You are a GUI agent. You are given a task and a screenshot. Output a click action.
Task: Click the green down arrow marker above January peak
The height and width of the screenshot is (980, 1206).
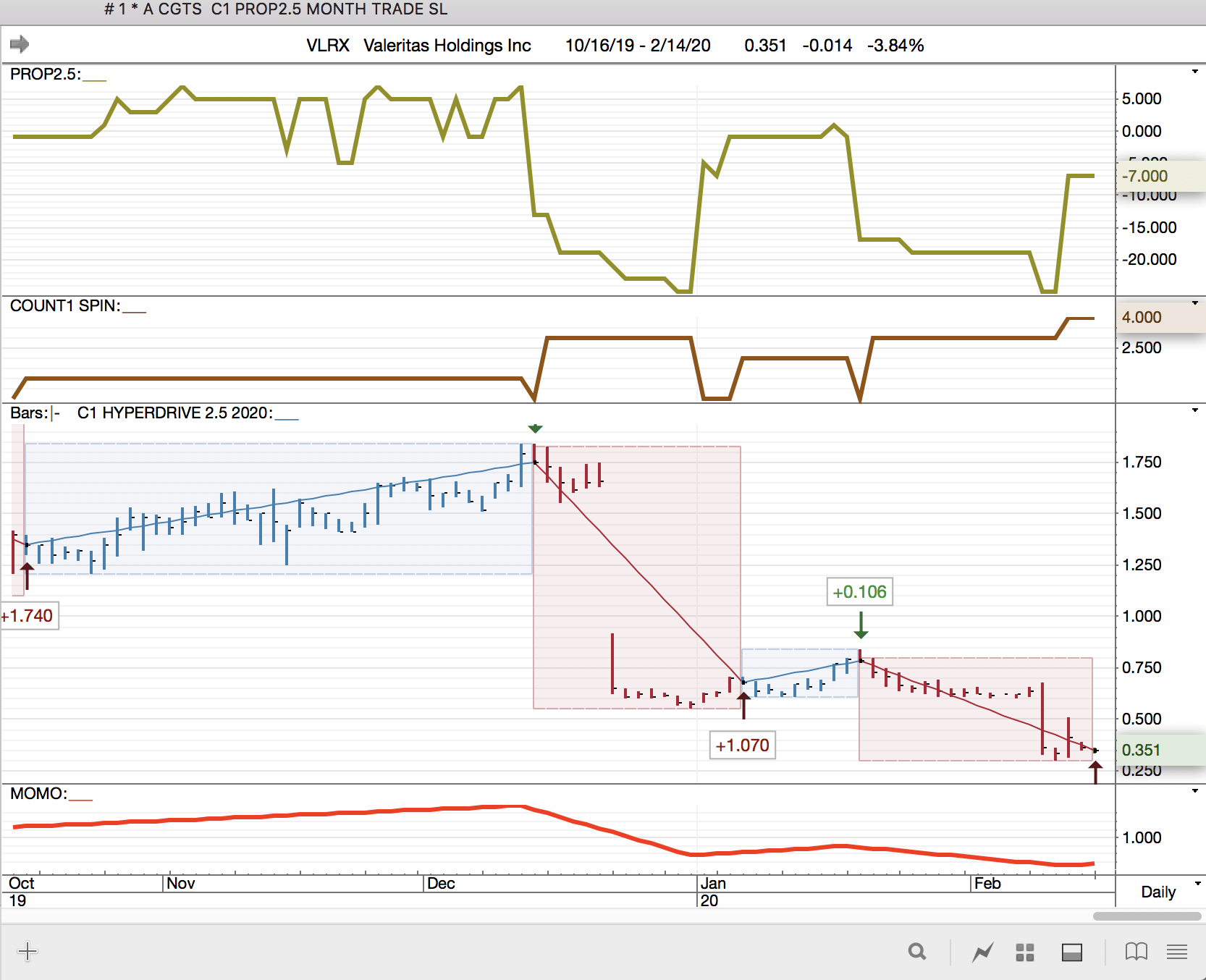861,625
